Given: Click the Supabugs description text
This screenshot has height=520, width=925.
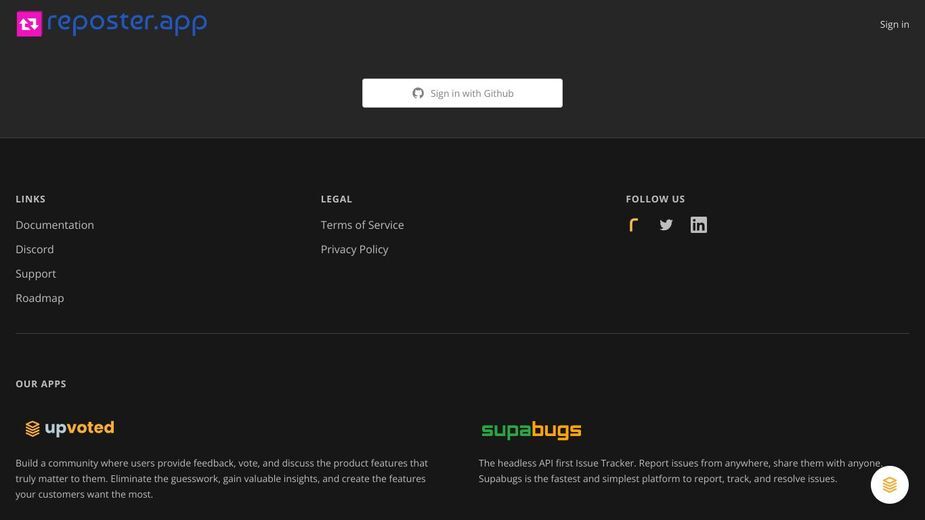Looking at the screenshot, I should (681, 471).
